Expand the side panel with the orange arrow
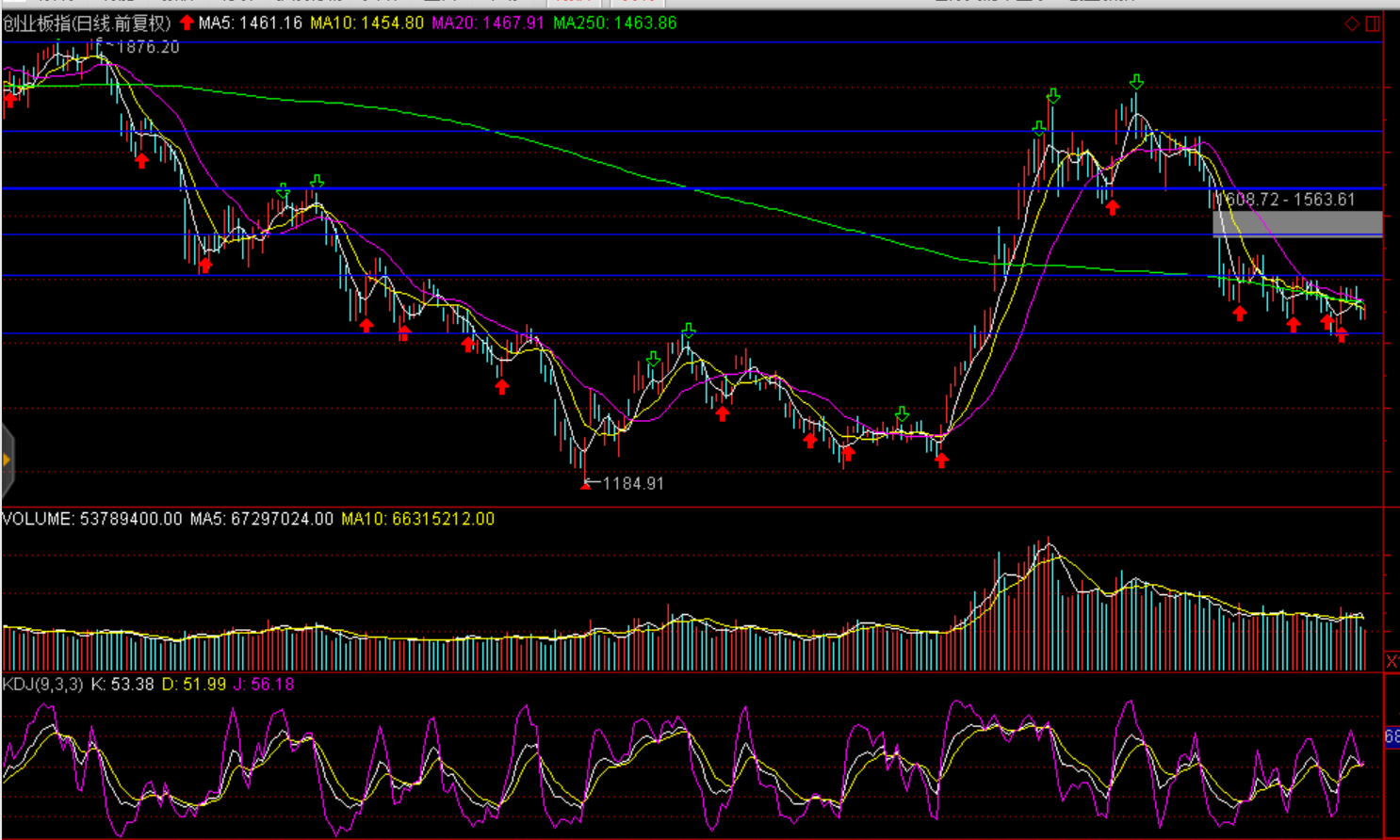This screenshot has height=840, width=1400. click(x=7, y=460)
